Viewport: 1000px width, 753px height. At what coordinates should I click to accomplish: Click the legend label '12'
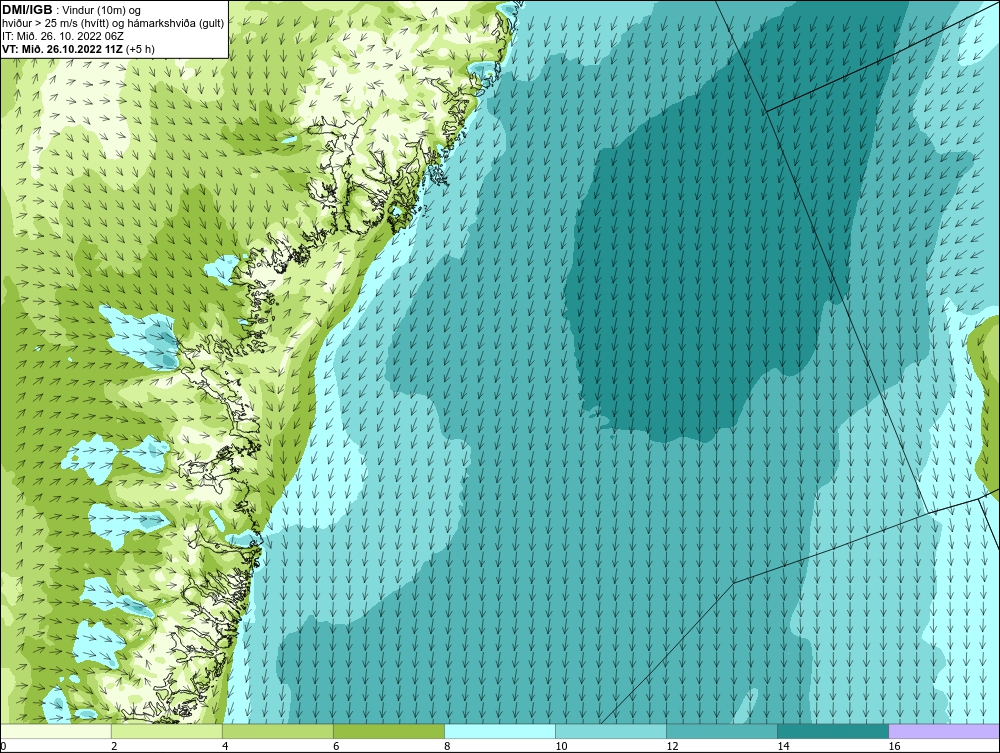(672, 747)
